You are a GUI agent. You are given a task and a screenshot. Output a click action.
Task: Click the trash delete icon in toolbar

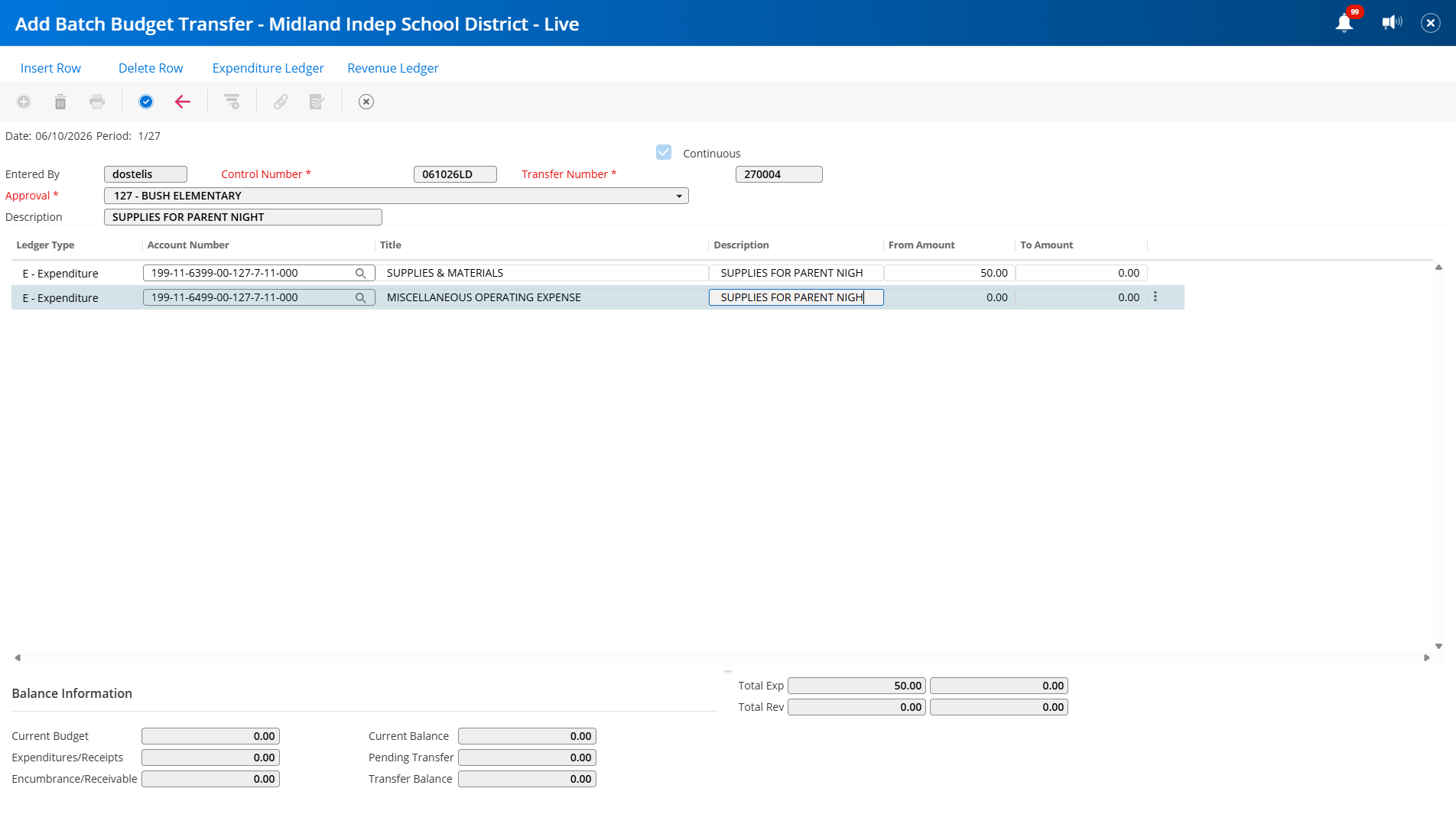[x=60, y=102]
